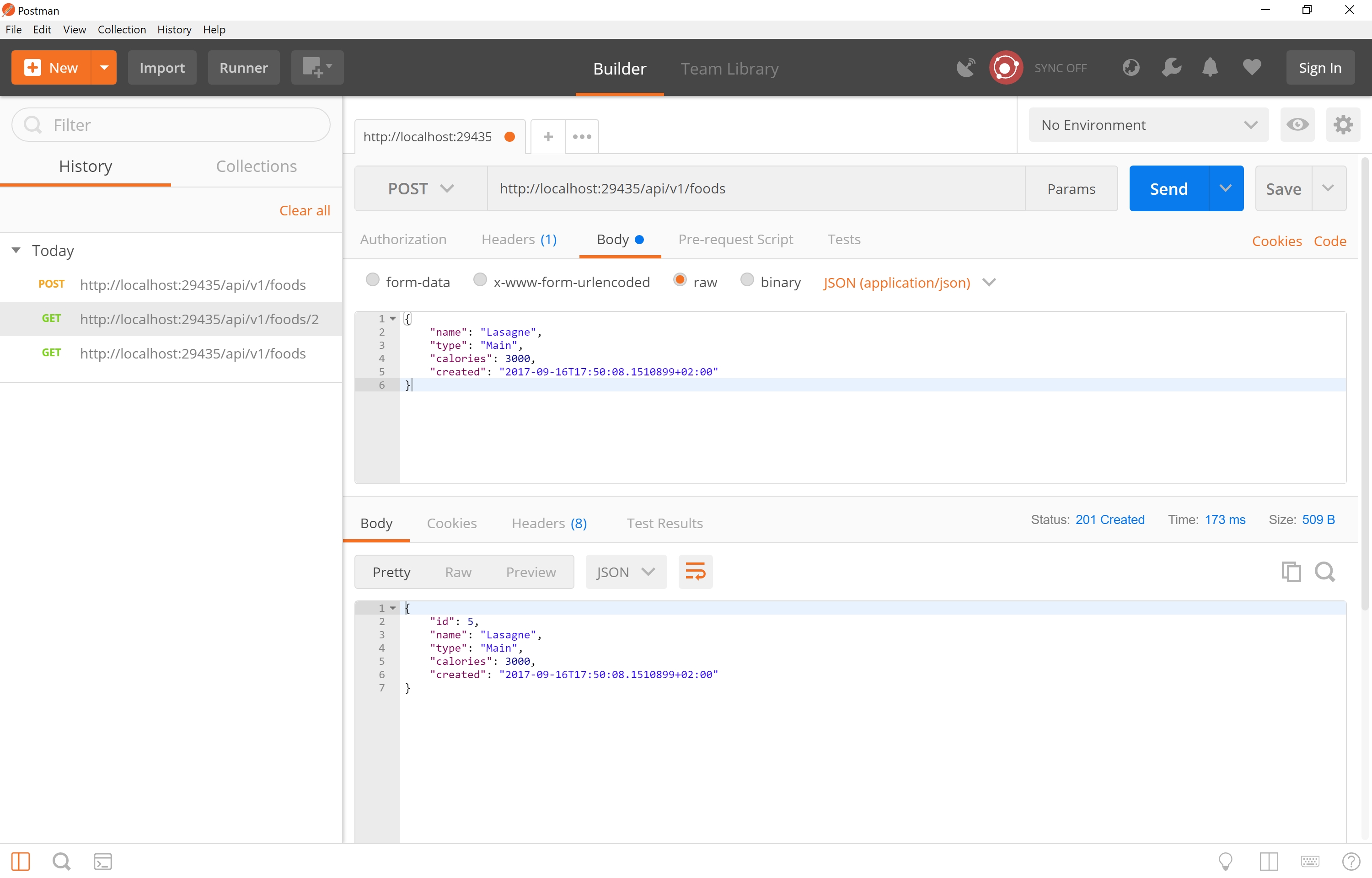This screenshot has width=1372, height=878.
Task: Click the copy response icon
Action: point(1291,571)
